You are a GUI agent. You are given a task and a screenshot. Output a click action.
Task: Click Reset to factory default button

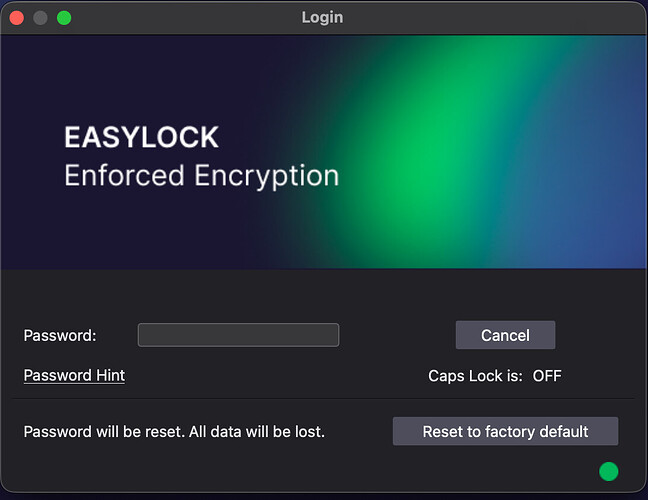pyautogui.click(x=505, y=432)
